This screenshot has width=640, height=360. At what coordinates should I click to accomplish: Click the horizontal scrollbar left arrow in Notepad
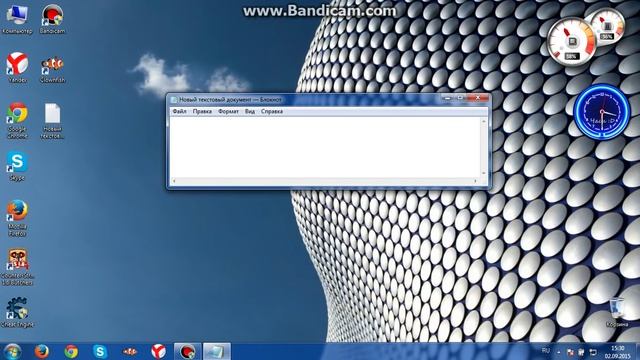click(174, 181)
